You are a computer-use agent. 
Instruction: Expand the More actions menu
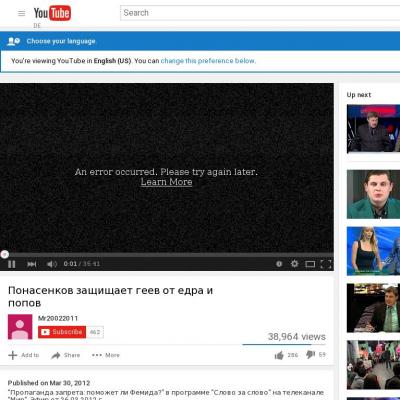106,355
